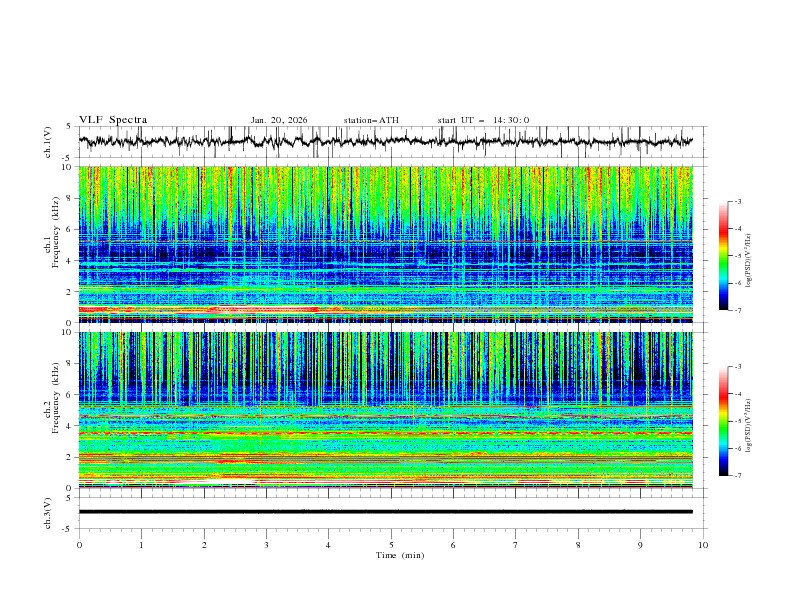
Task: Click time axis tick label "6"
Action: pyautogui.click(x=453, y=545)
